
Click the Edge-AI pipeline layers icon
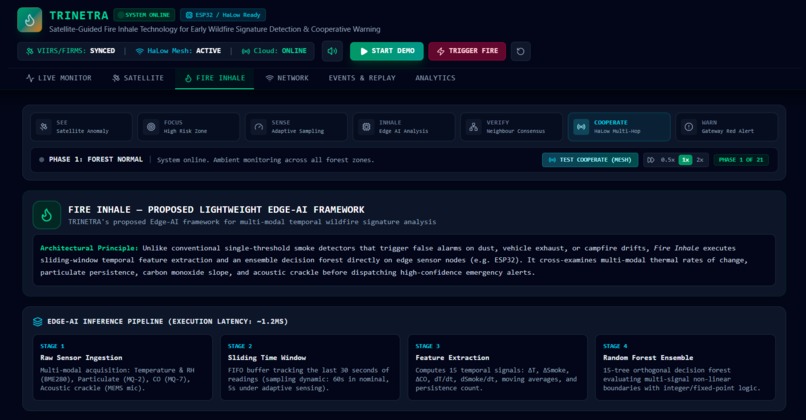tap(38, 322)
